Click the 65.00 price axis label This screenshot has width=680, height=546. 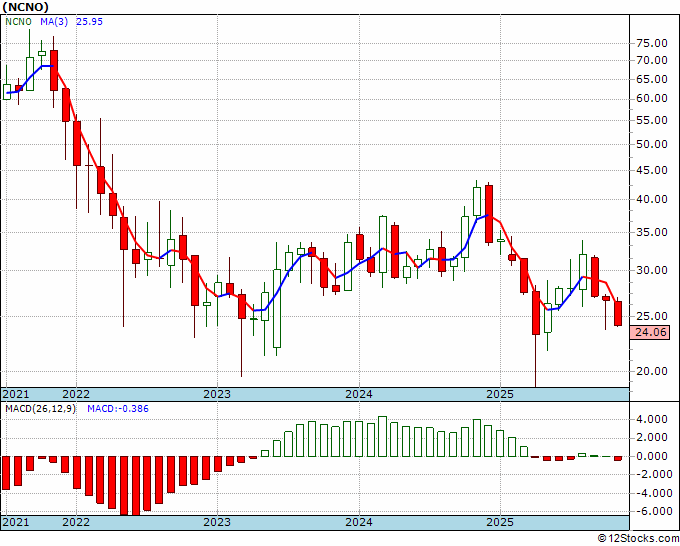point(652,79)
